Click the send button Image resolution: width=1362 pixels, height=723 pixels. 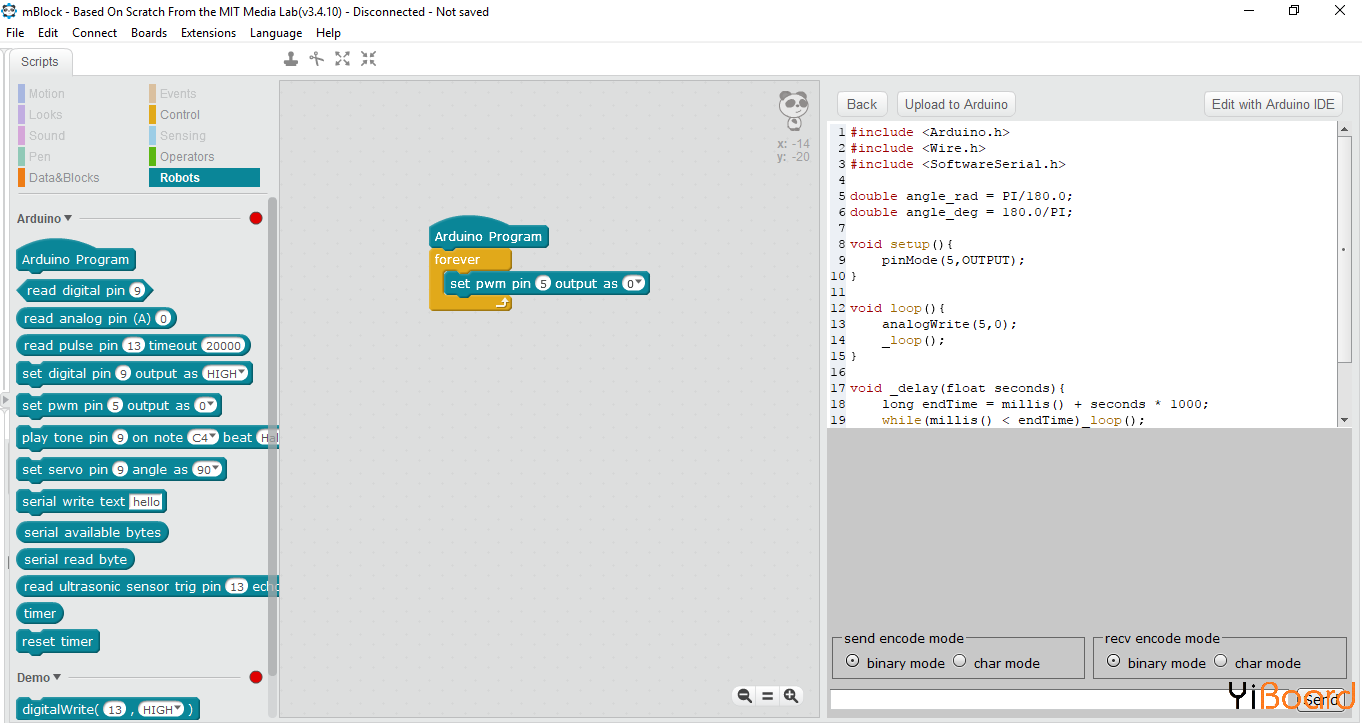(x=1320, y=700)
